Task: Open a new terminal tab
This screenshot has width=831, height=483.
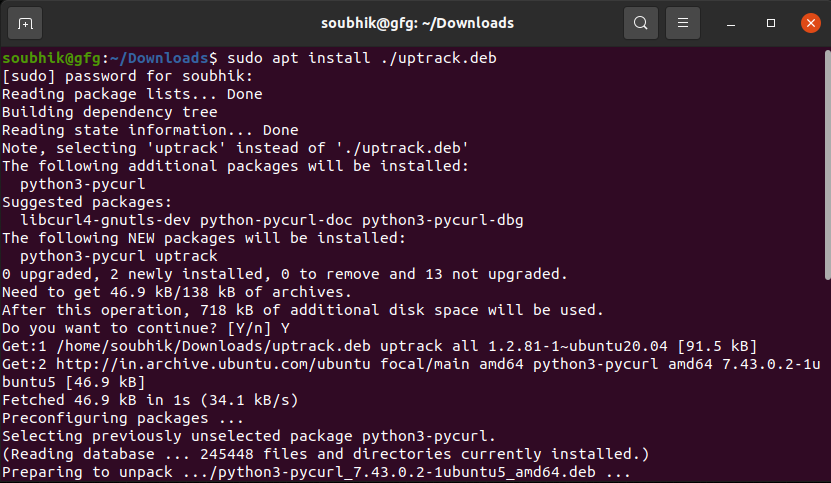Action: tap(25, 22)
